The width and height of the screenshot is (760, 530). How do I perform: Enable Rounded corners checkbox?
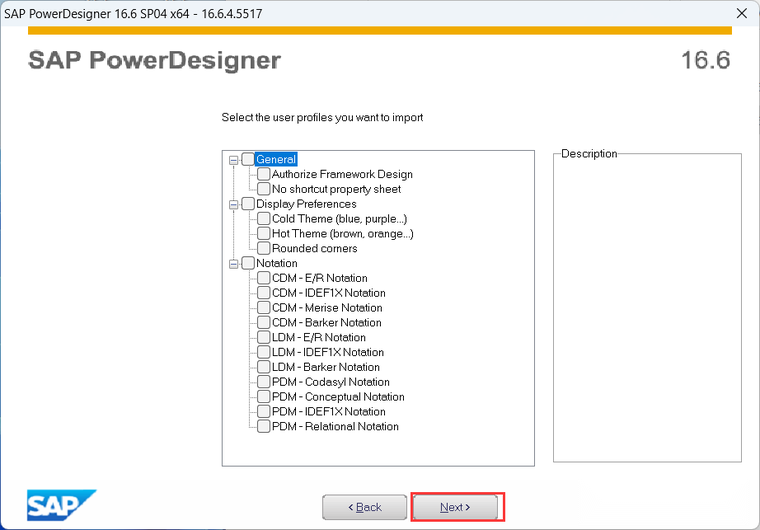point(264,248)
